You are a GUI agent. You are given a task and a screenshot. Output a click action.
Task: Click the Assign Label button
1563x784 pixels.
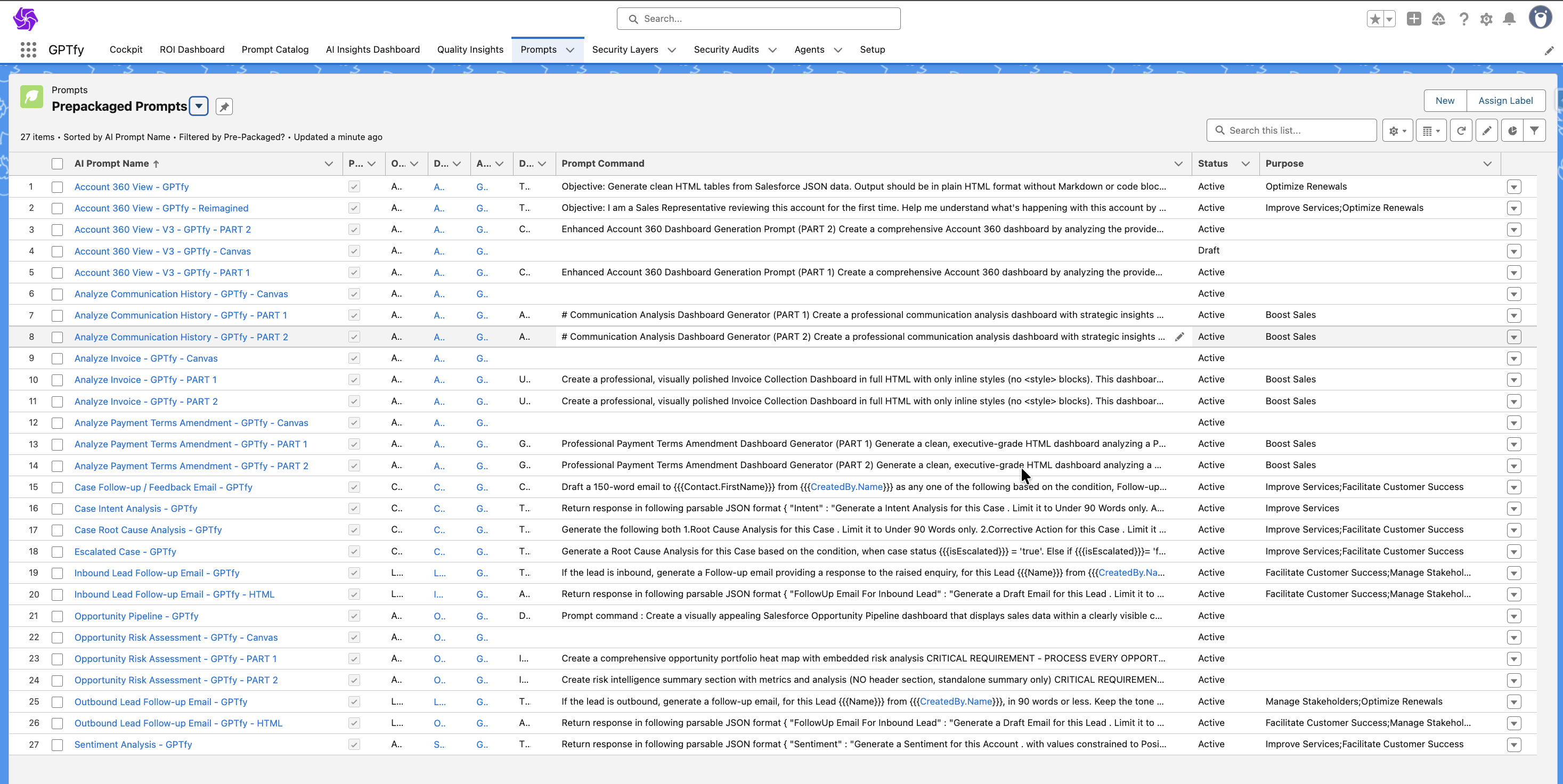[x=1505, y=101]
